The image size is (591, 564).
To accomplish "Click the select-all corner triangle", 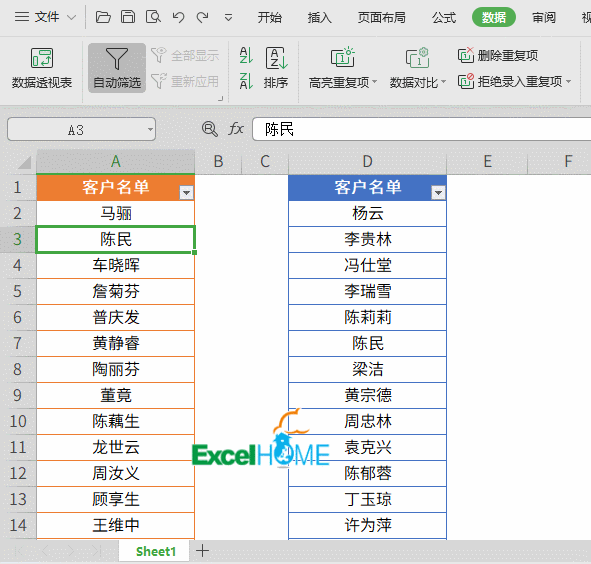I will [x=25, y=162].
